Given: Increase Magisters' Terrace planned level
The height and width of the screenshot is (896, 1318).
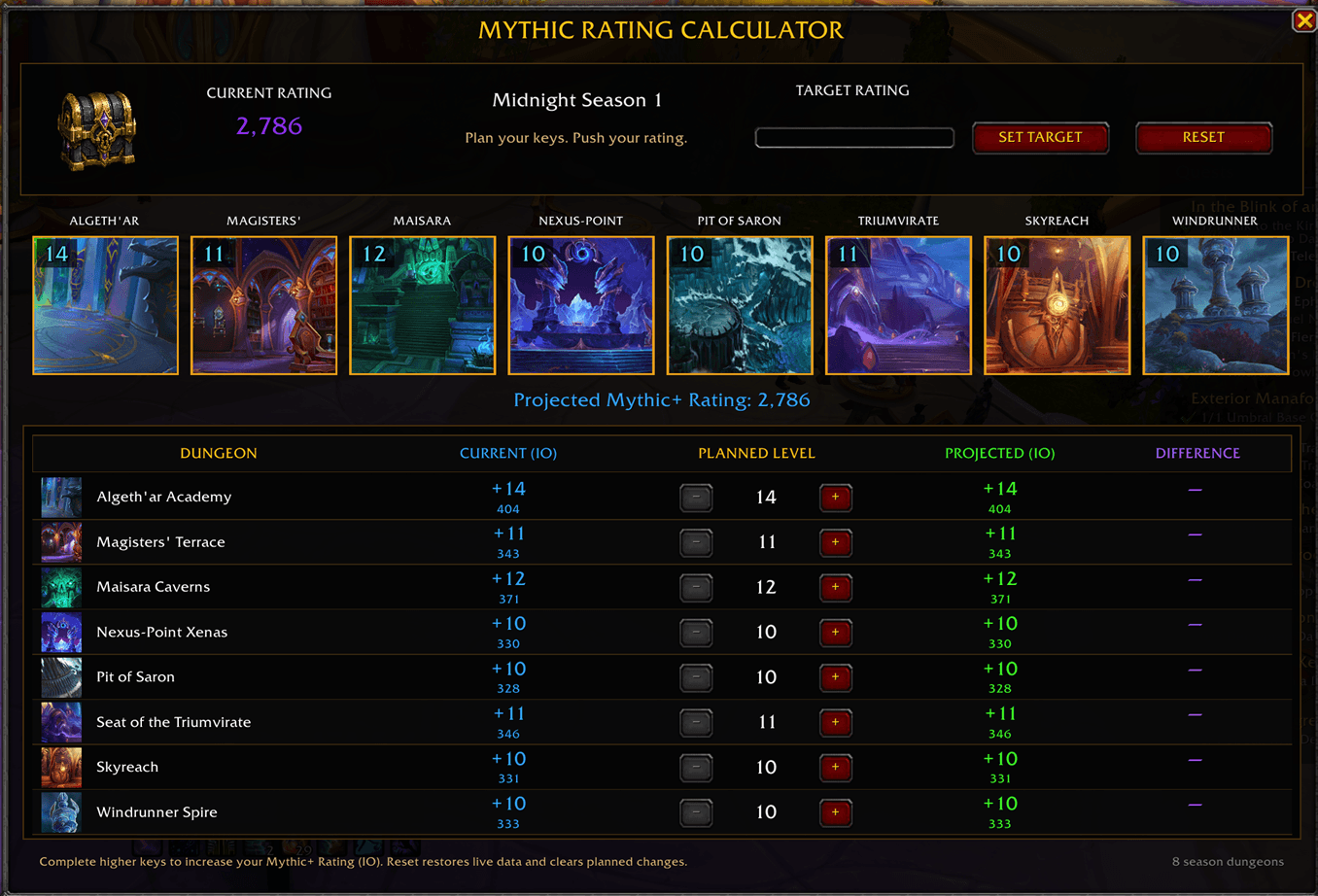Looking at the screenshot, I should [x=836, y=542].
